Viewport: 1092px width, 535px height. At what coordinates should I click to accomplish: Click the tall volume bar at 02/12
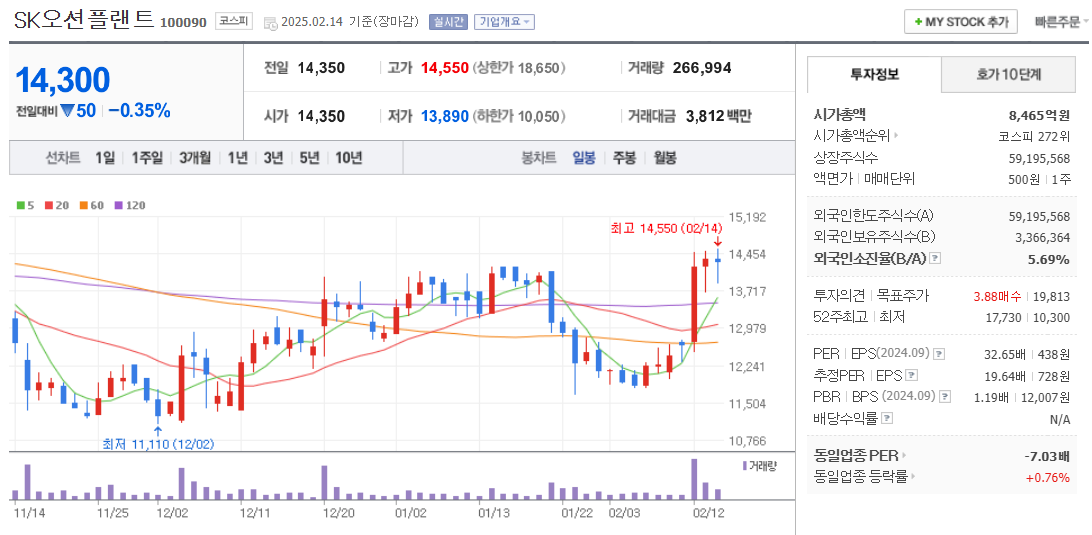(x=694, y=479)
